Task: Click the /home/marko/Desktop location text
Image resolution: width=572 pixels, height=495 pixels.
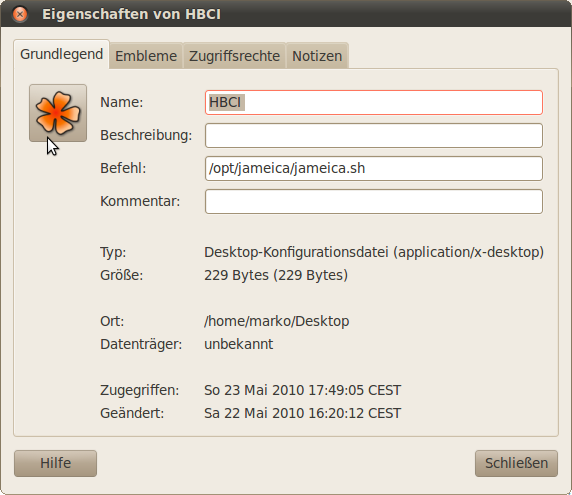Action: tap(277, 321)
